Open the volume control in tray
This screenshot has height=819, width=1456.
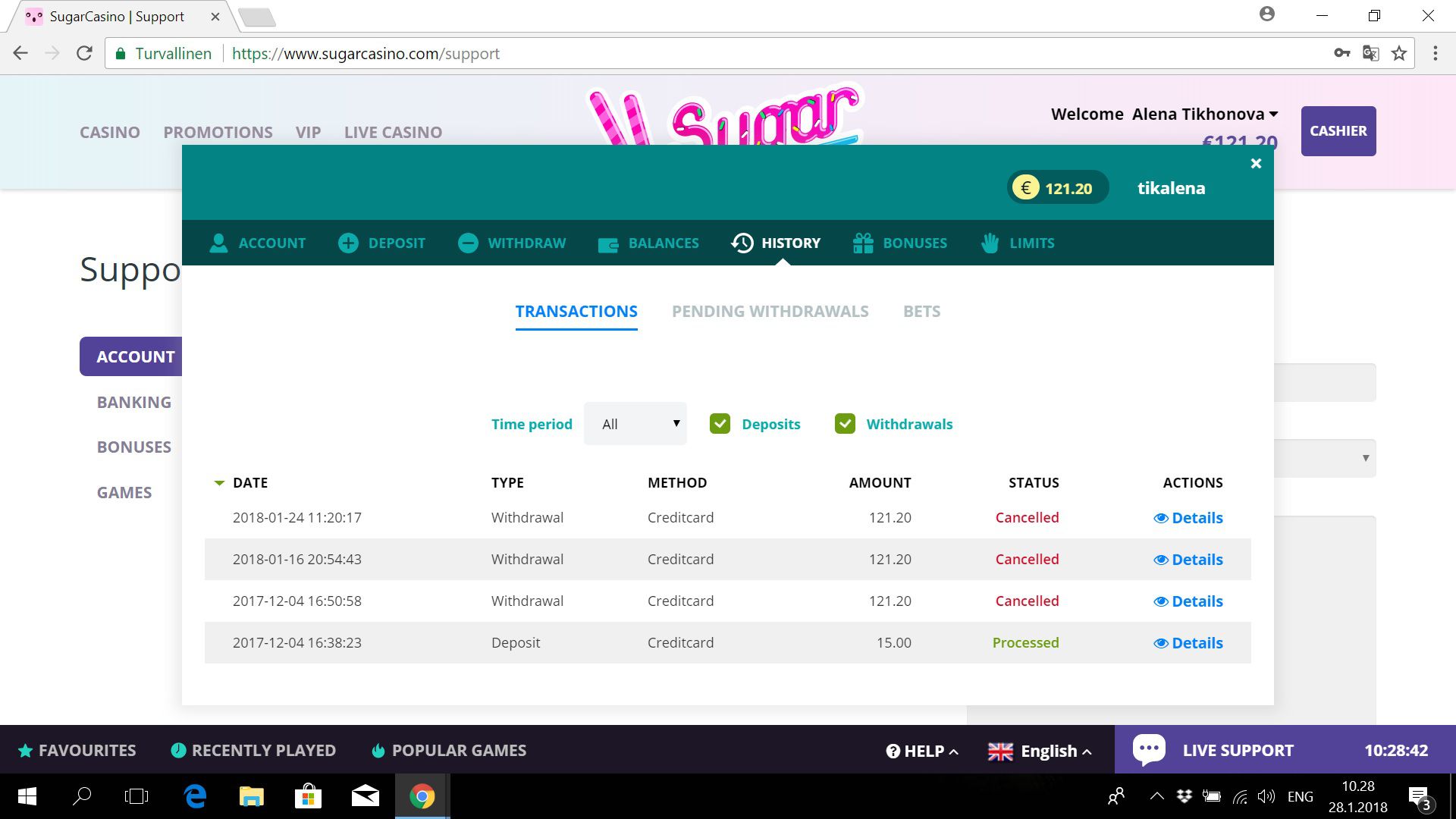[x=1266, y=796]
